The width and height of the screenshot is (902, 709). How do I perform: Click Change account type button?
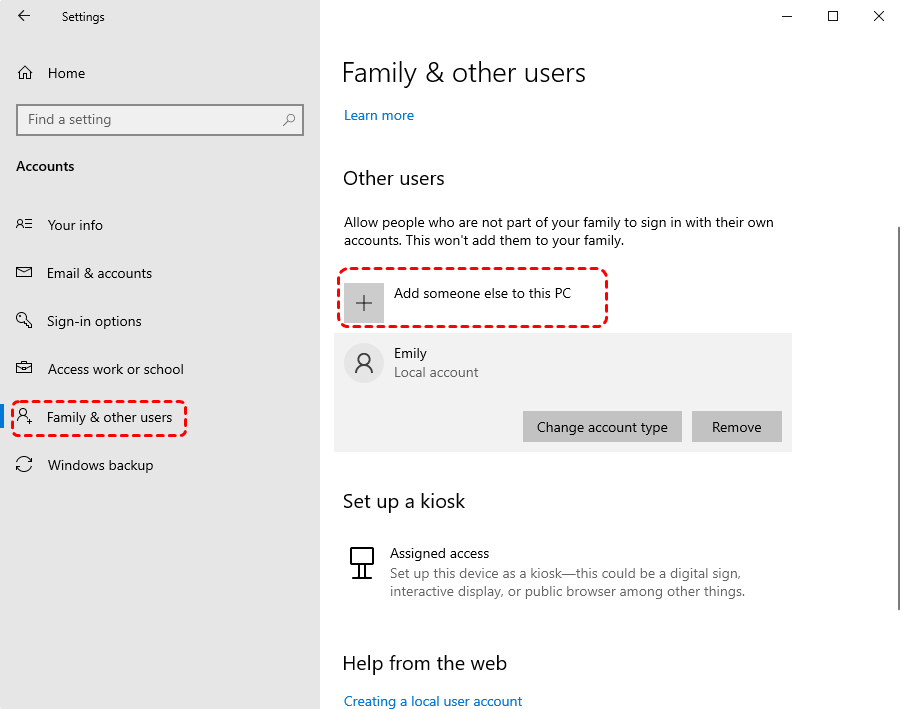click(602, 427)
